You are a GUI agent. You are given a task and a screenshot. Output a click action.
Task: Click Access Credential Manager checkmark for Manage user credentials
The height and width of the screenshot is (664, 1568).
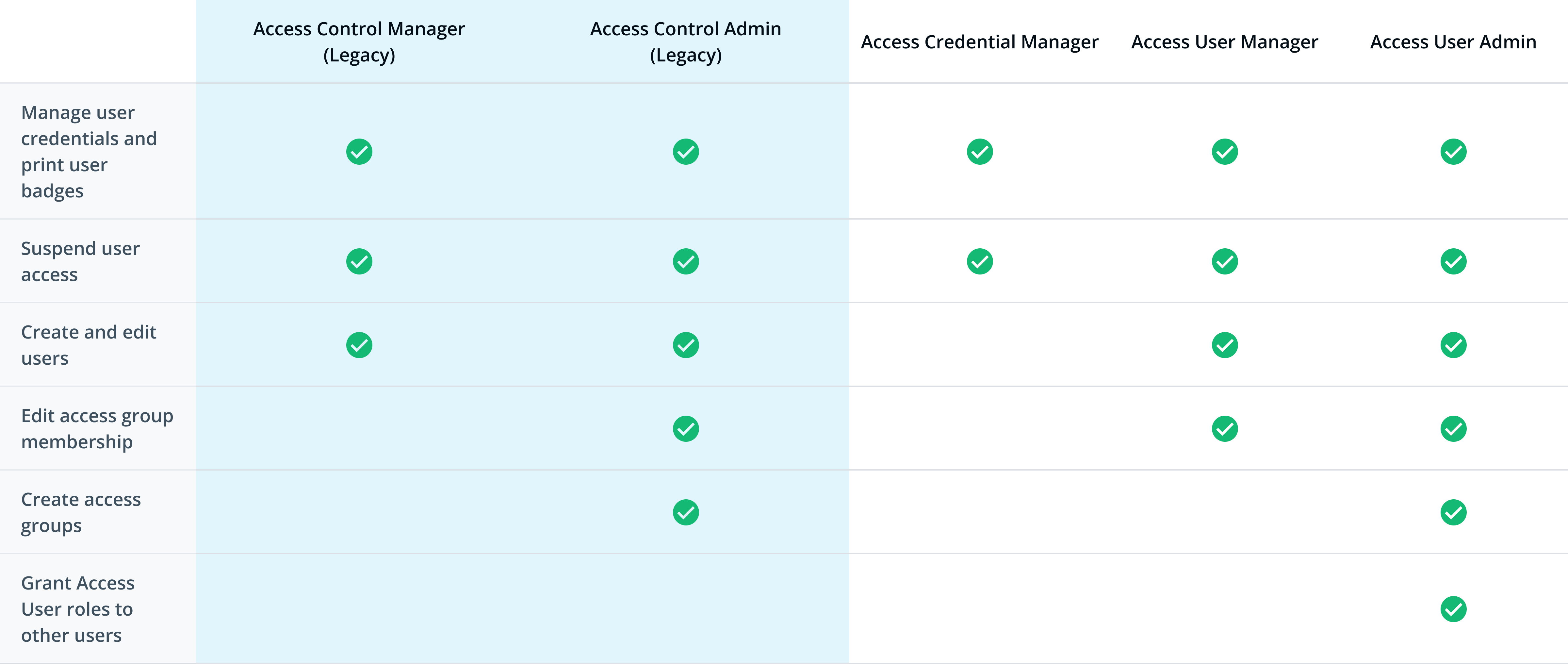pos(979,152)
